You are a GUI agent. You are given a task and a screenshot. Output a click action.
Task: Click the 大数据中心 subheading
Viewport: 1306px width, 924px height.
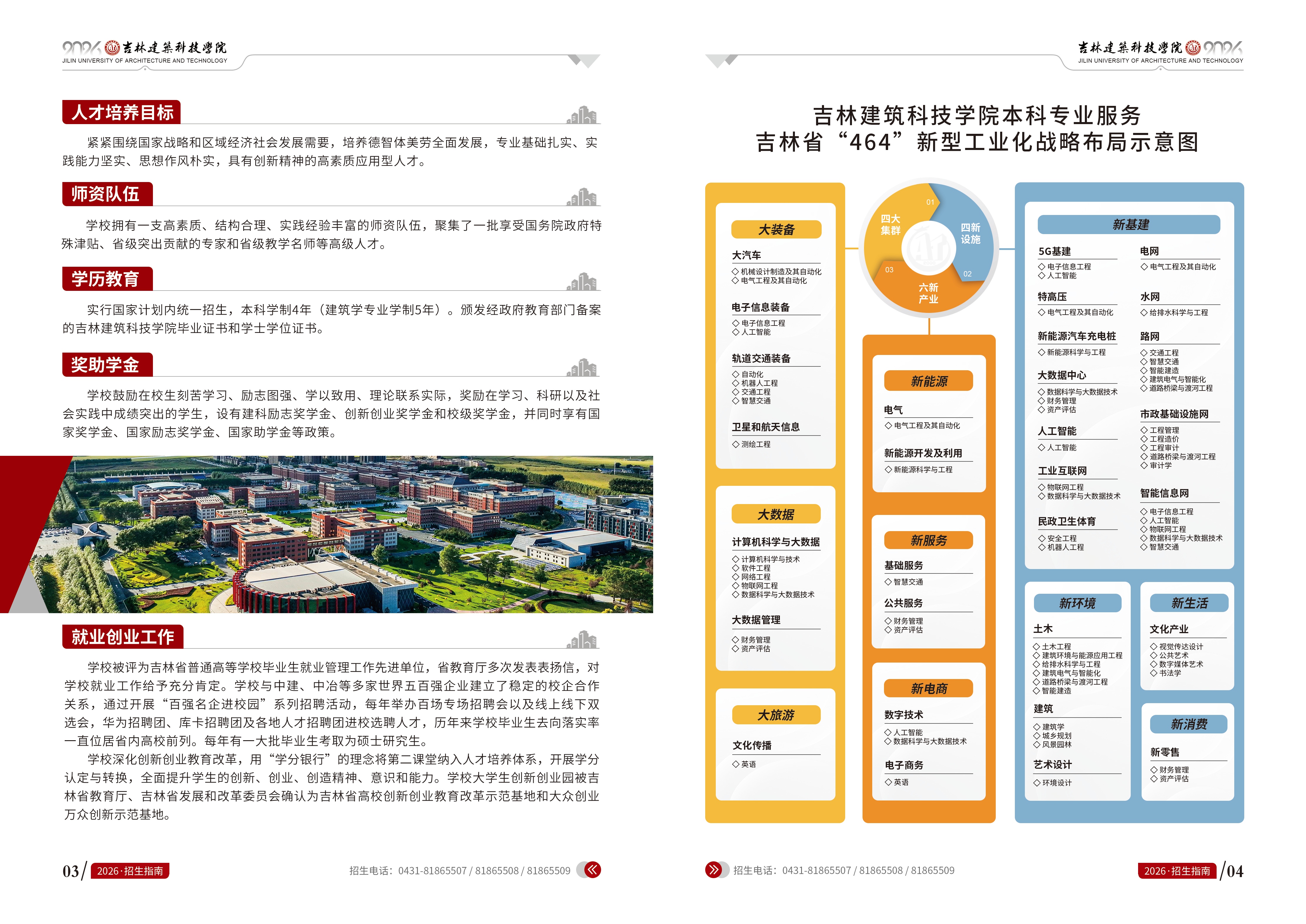click(1061, 375)
